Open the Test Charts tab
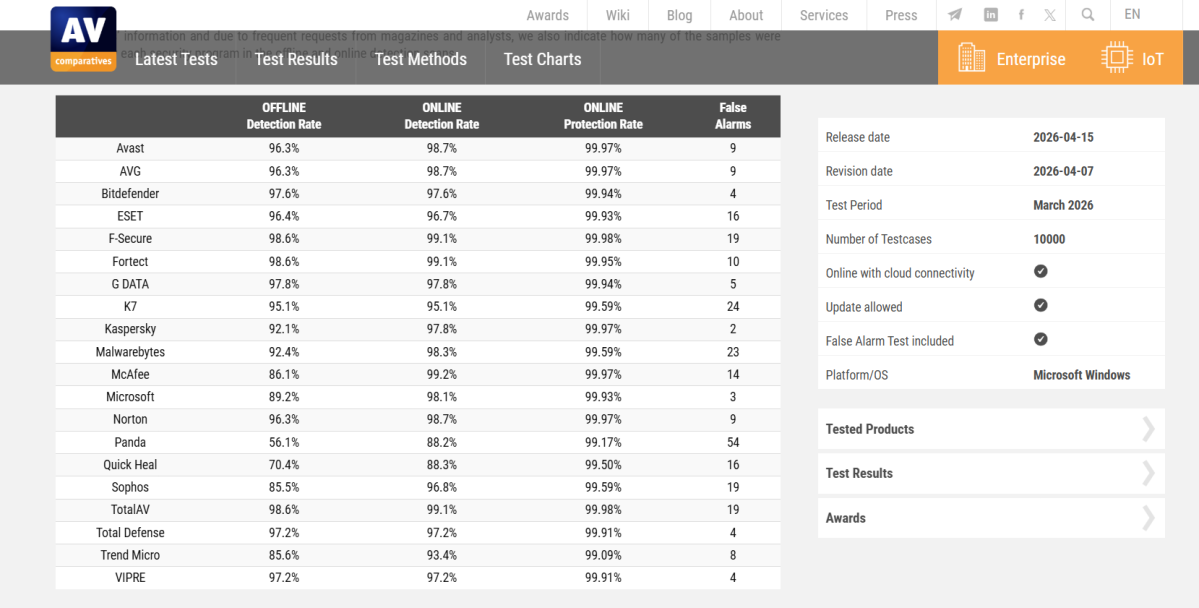This screenshot has height=608, width=1199. [x=541, y=59]
